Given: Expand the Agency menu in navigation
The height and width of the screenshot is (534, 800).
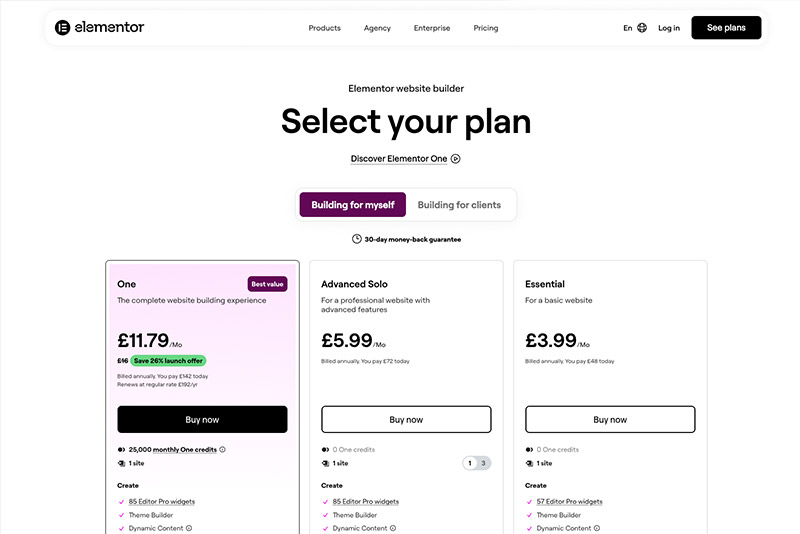Looking at the screenshot, I should point(377,28).
